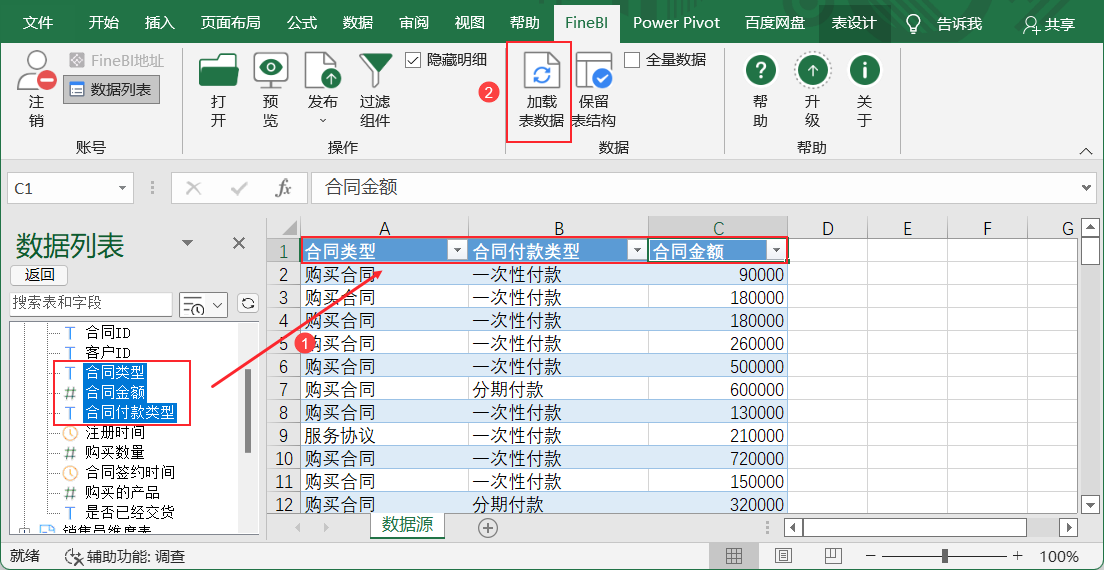Select the 客户ID field

(108, 352)
